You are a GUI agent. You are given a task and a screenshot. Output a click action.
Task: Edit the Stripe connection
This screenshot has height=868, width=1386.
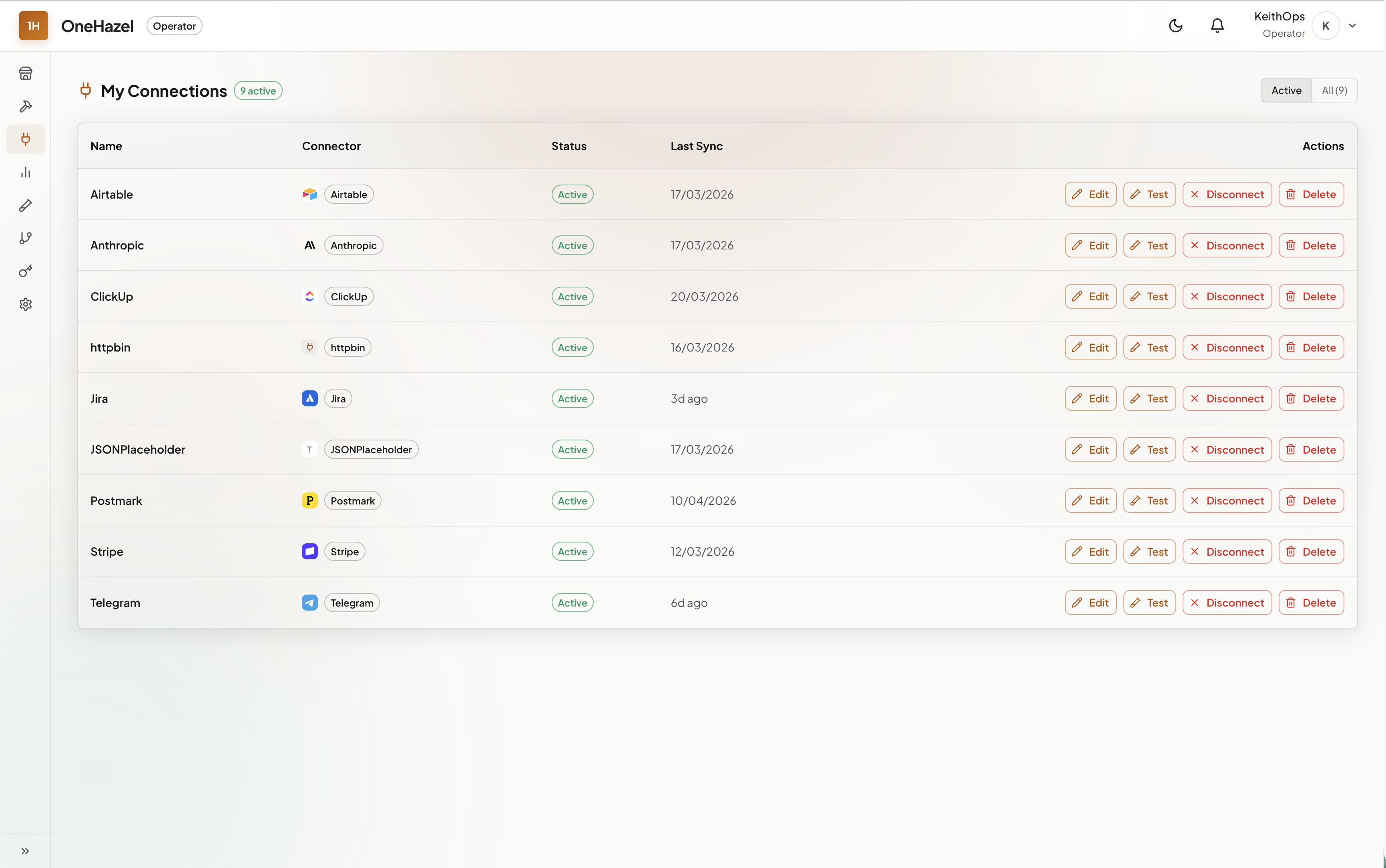tap(1091, 552)
